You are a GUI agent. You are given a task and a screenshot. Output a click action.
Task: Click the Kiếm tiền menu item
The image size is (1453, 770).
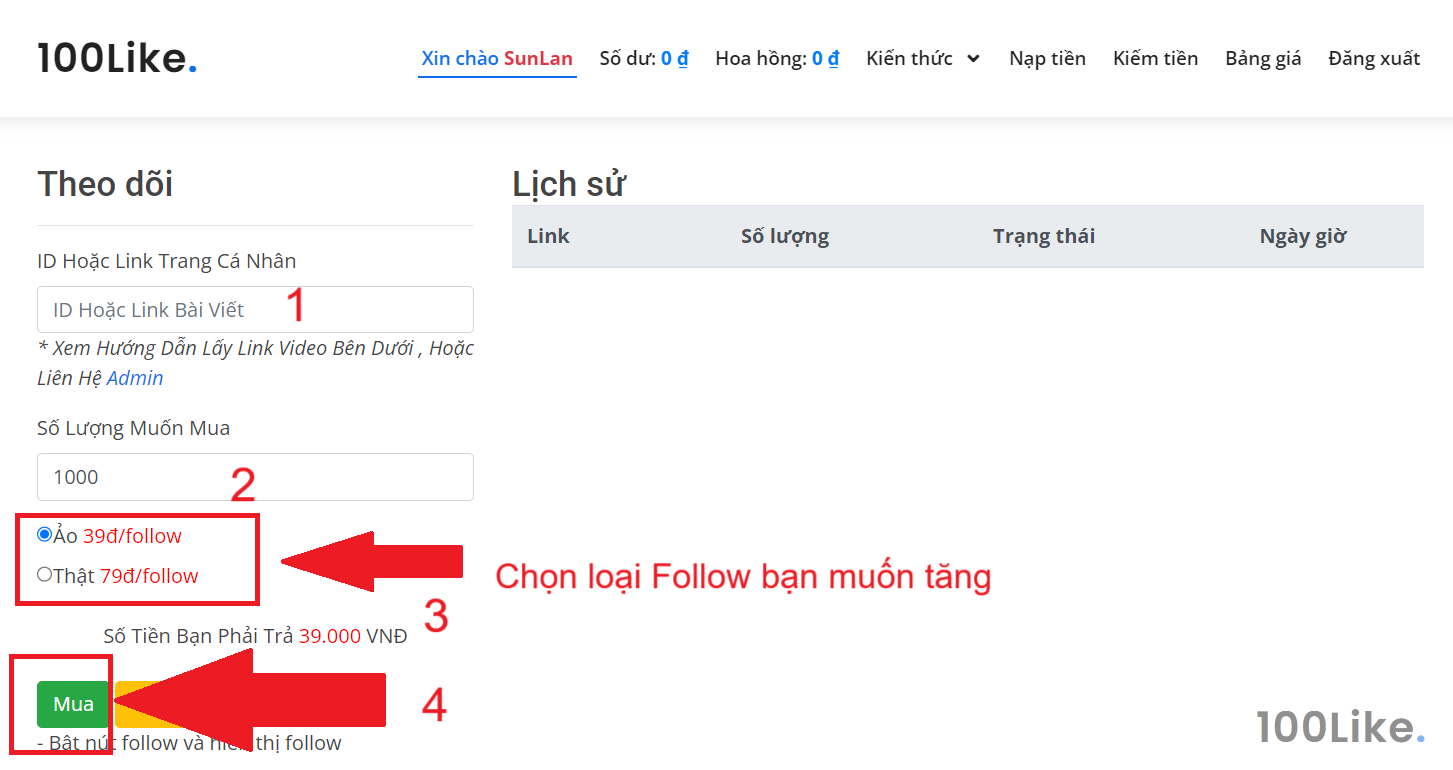(x=1155, y=58)
